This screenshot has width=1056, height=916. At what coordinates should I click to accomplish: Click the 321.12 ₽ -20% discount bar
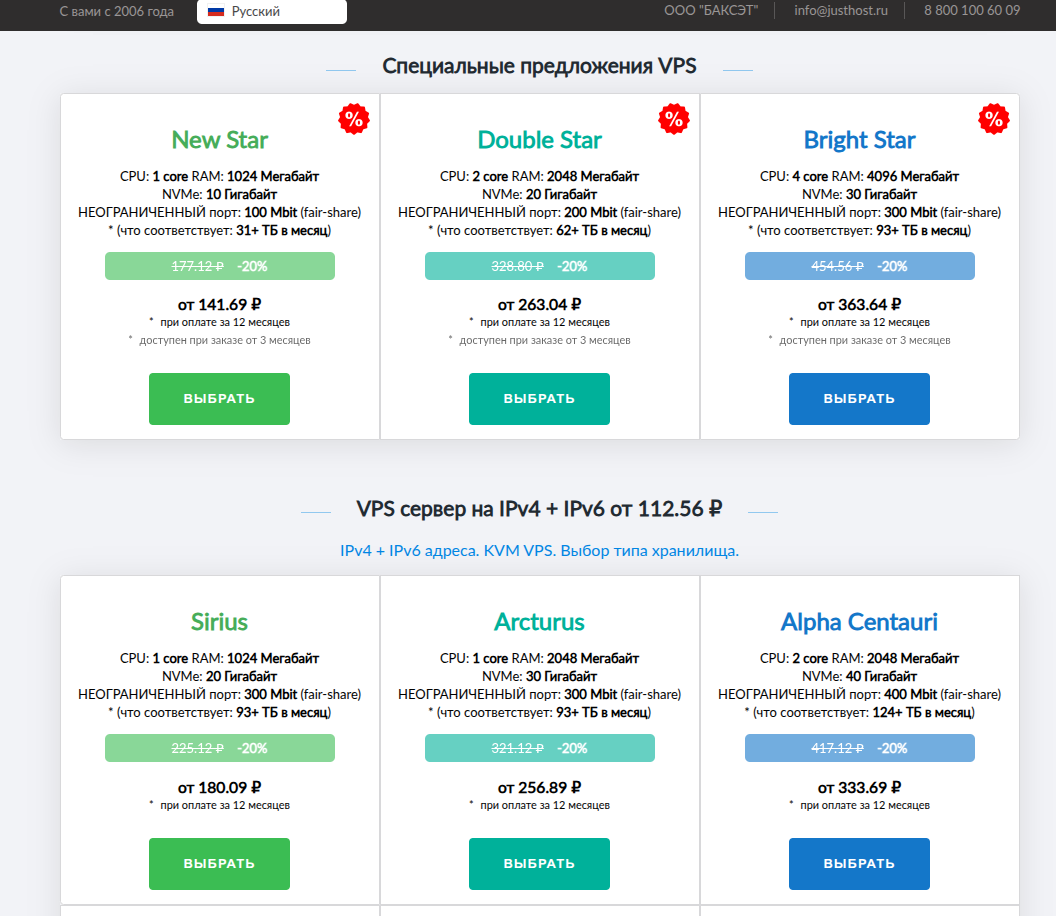539,748
